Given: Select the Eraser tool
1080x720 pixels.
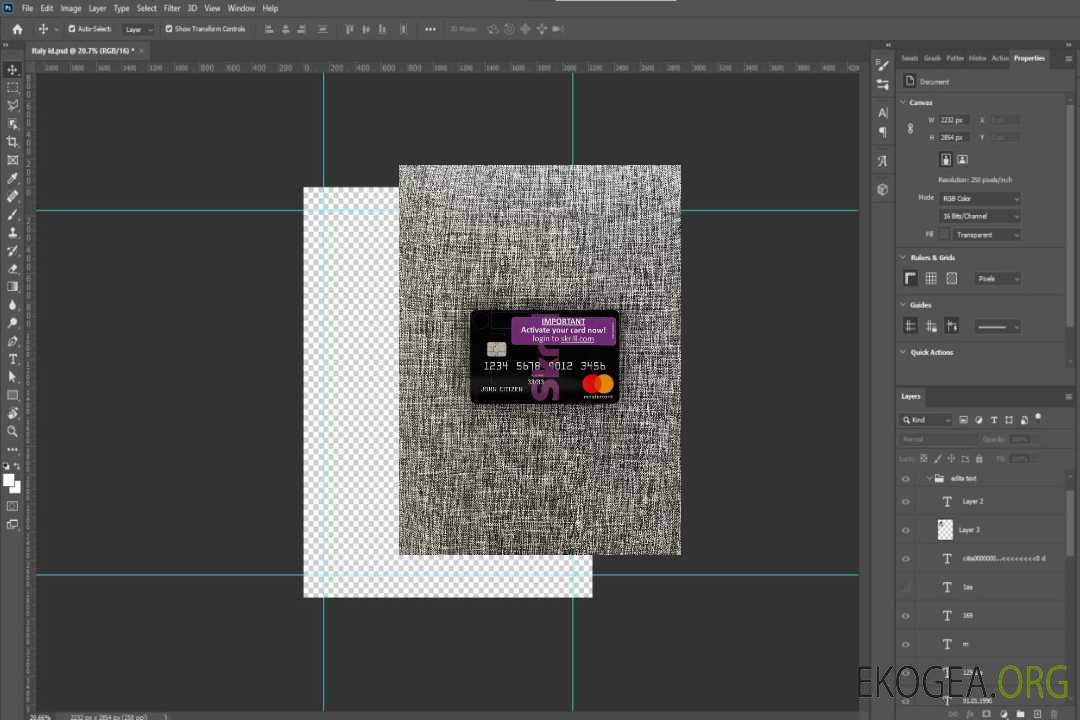Looking at the screenshot, I should pos(12,269).
